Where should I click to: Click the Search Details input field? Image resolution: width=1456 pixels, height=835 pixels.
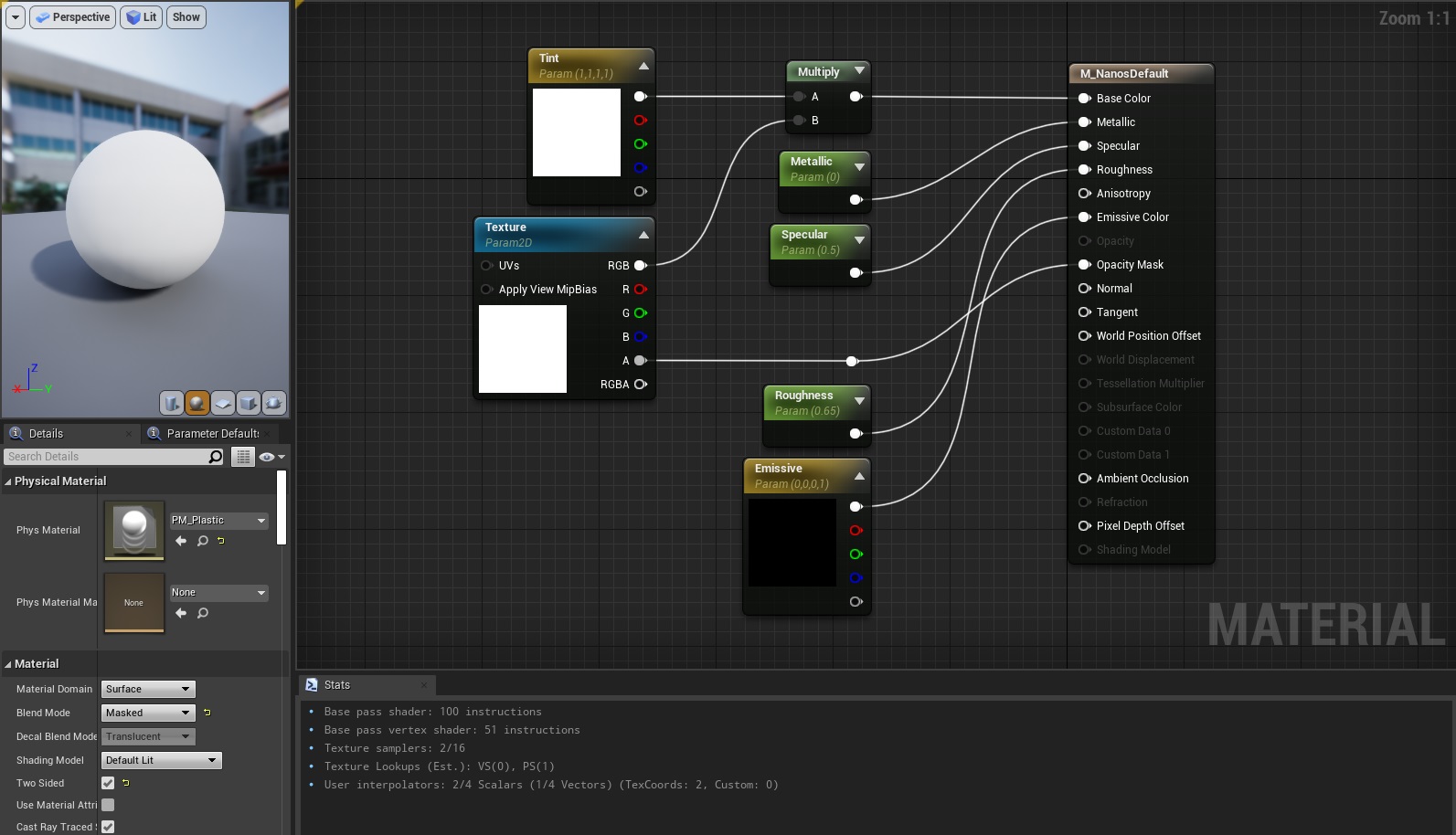click(x=105, y=457)
